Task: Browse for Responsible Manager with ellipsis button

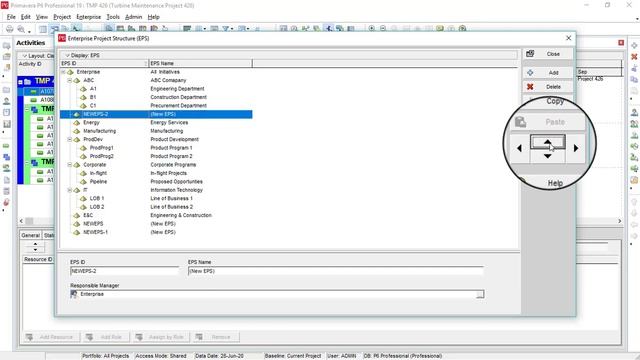Action: click(480, 294)
